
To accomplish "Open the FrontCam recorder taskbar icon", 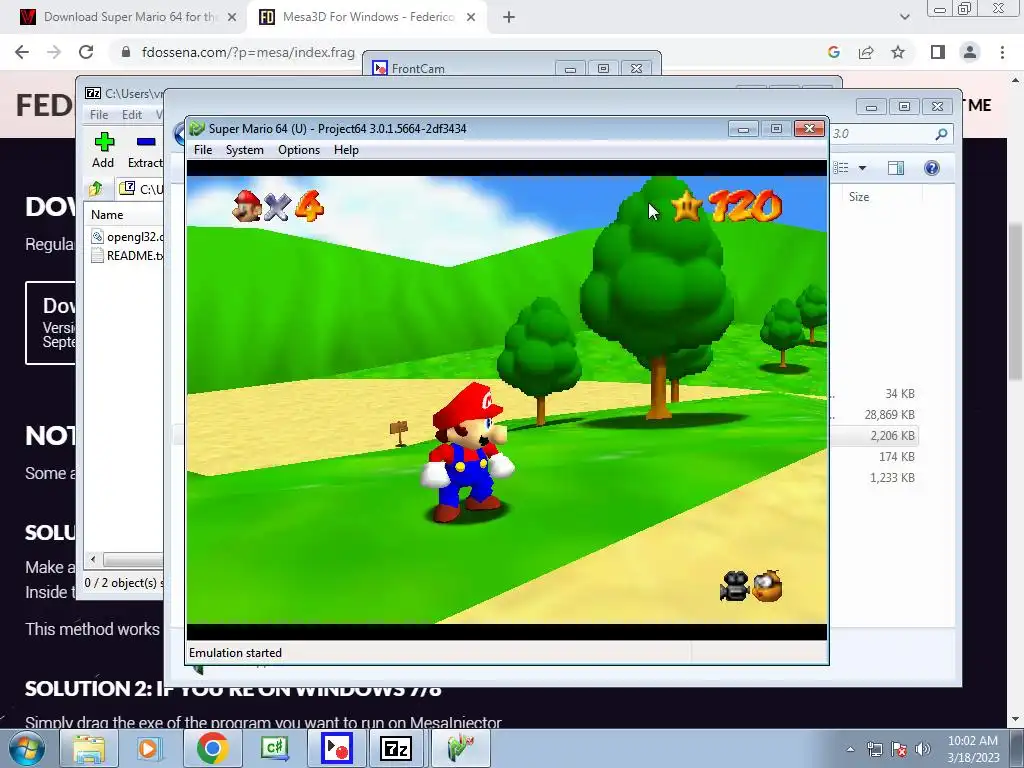I will click(x=337, y=748).
